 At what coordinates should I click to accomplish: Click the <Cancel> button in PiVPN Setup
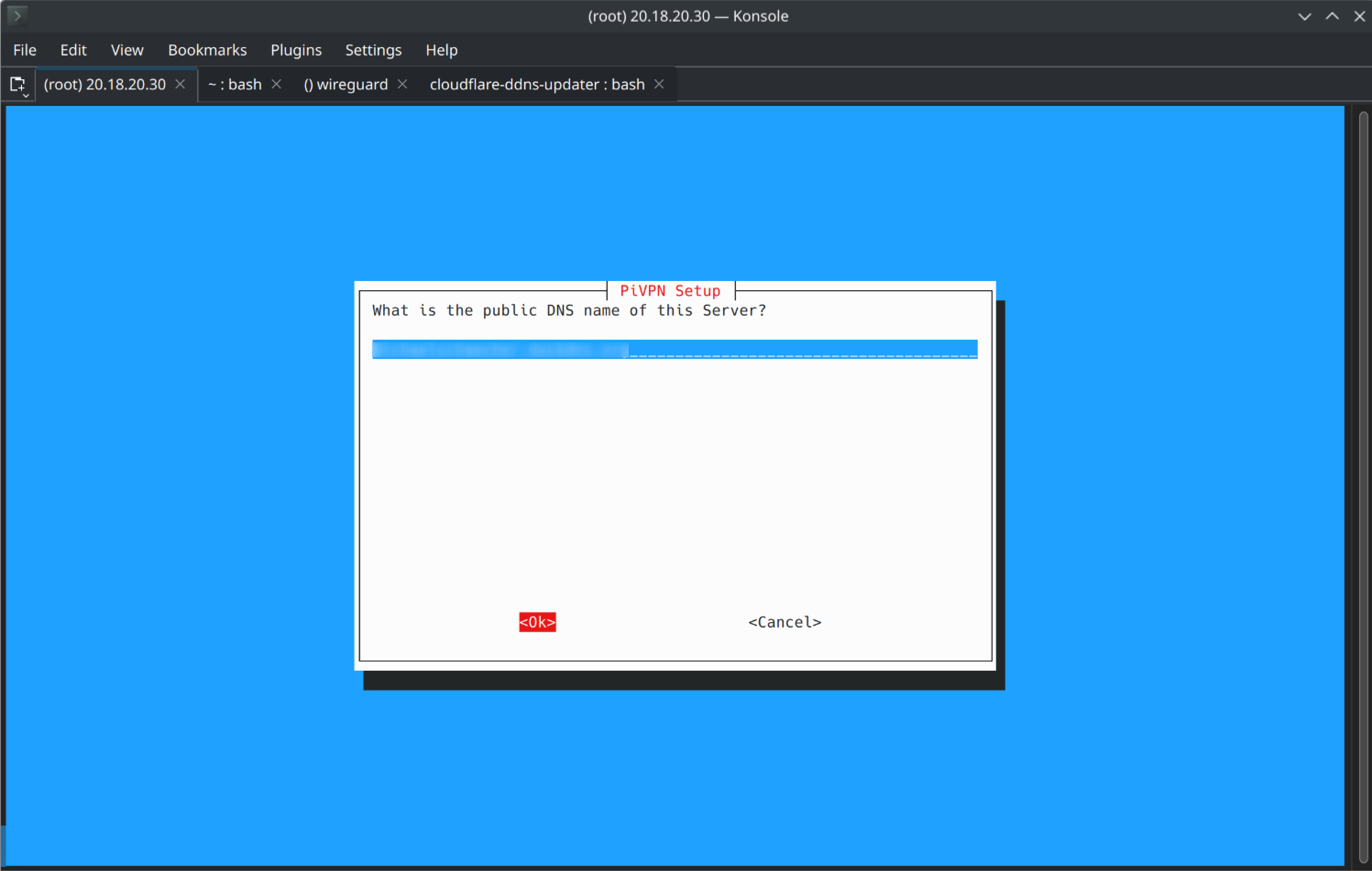785,622
